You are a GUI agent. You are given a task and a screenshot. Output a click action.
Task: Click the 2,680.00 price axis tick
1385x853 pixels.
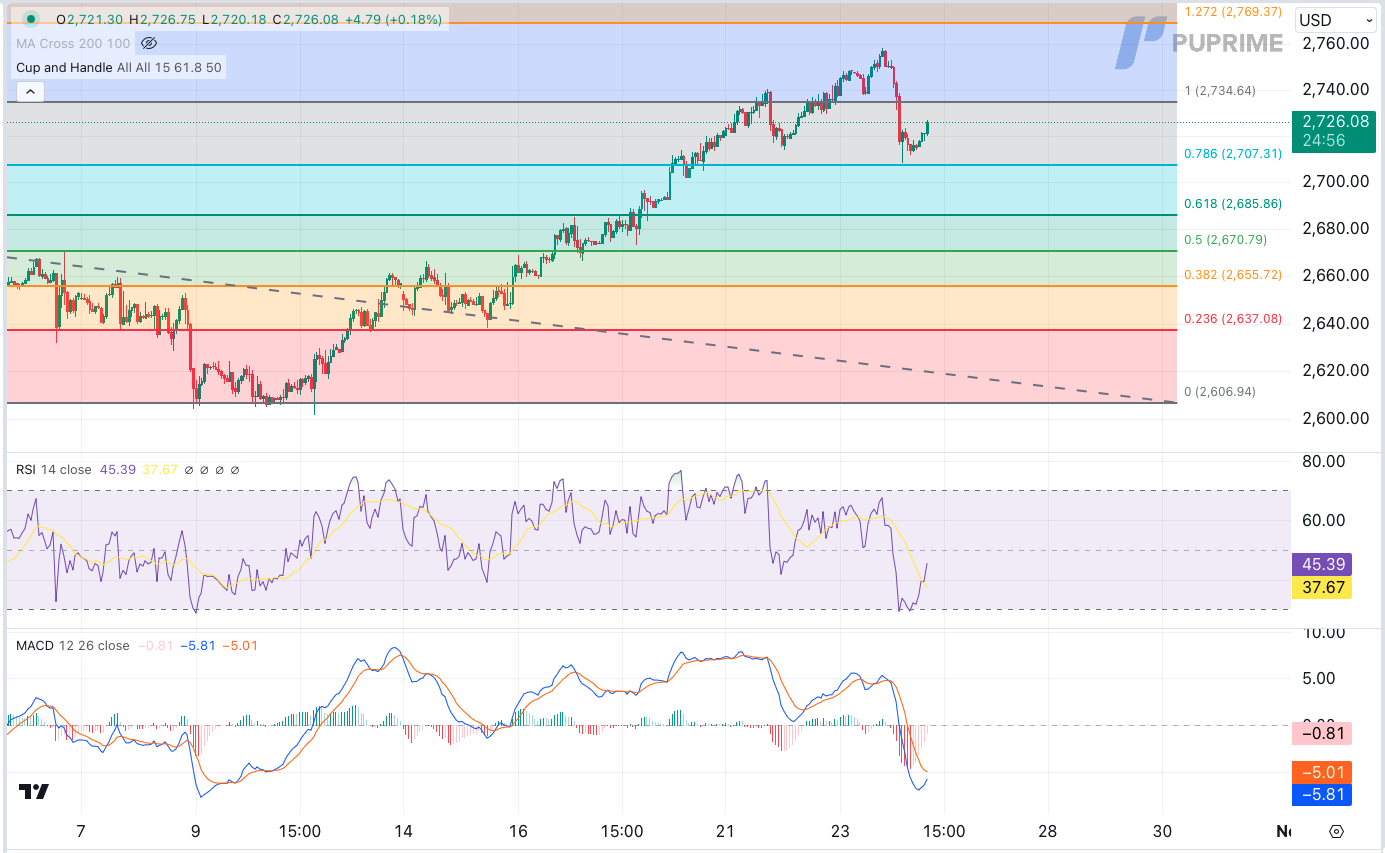(1335, 228)
